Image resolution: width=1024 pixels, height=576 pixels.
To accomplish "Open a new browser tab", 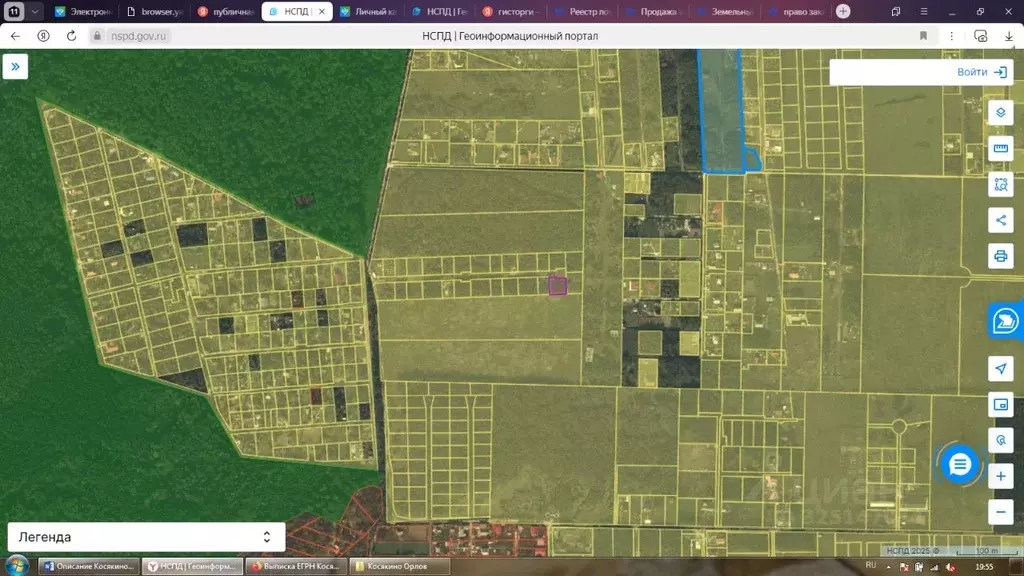I will pyautogui.click(x=843, y=12).
